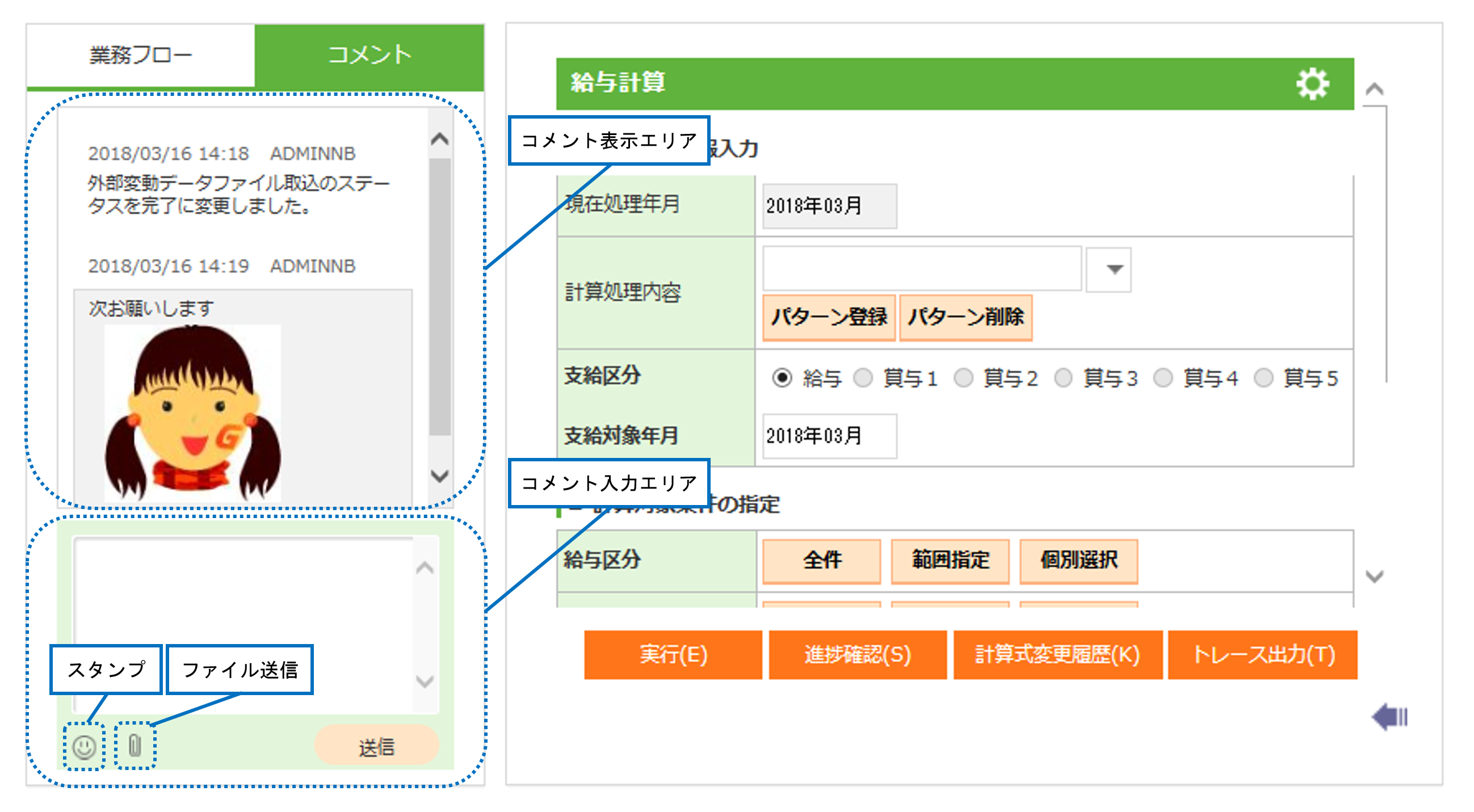Click the comment input box up arrow
Image resolution: width=1474 pixels, height=812 pixels.
coord(425,567)
